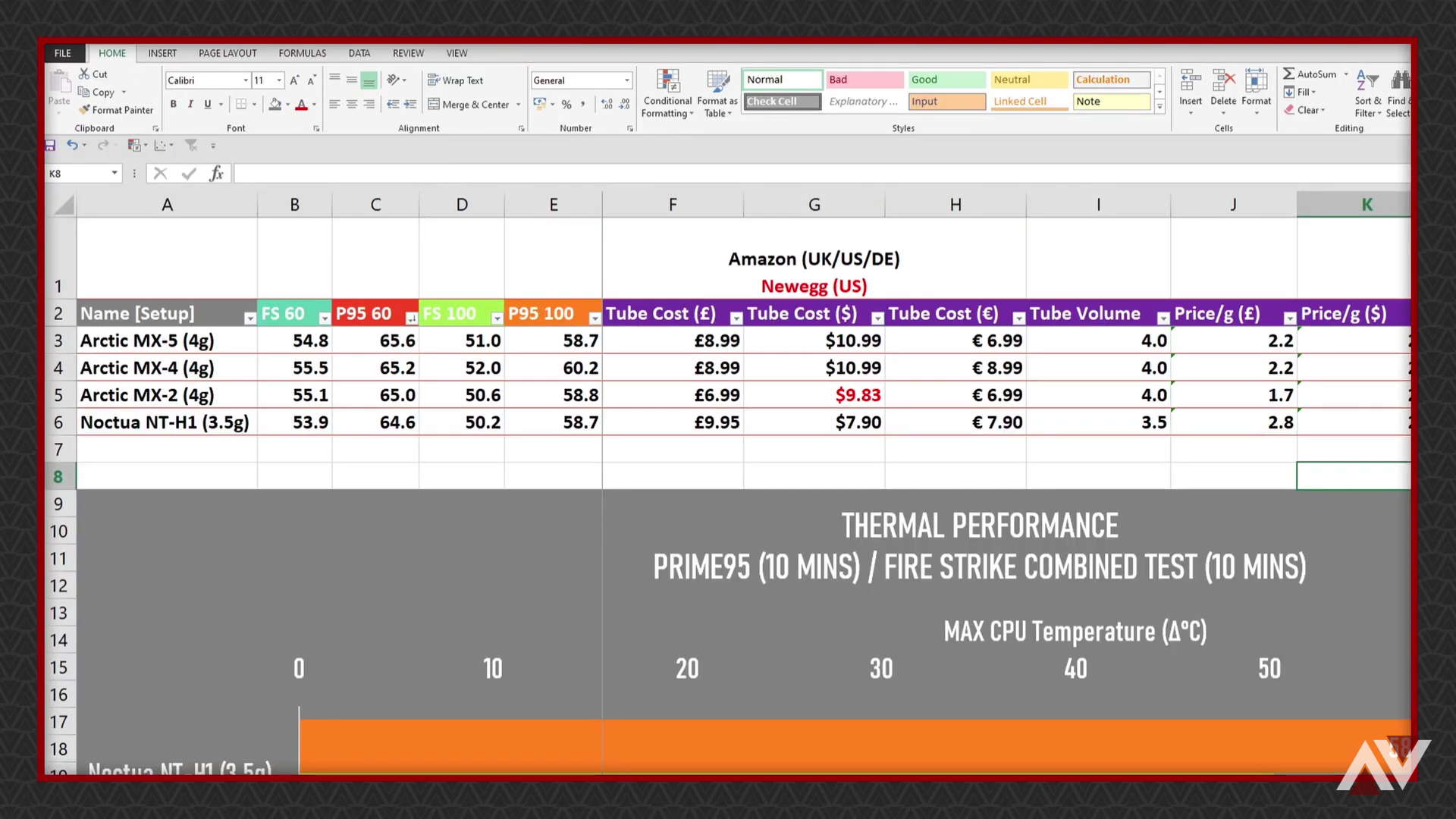Open the PAGE LAYOUT ribbon tab
The height and width of the screenshot is (819, 1456).
pyautogui.click(x=227, y=53)
